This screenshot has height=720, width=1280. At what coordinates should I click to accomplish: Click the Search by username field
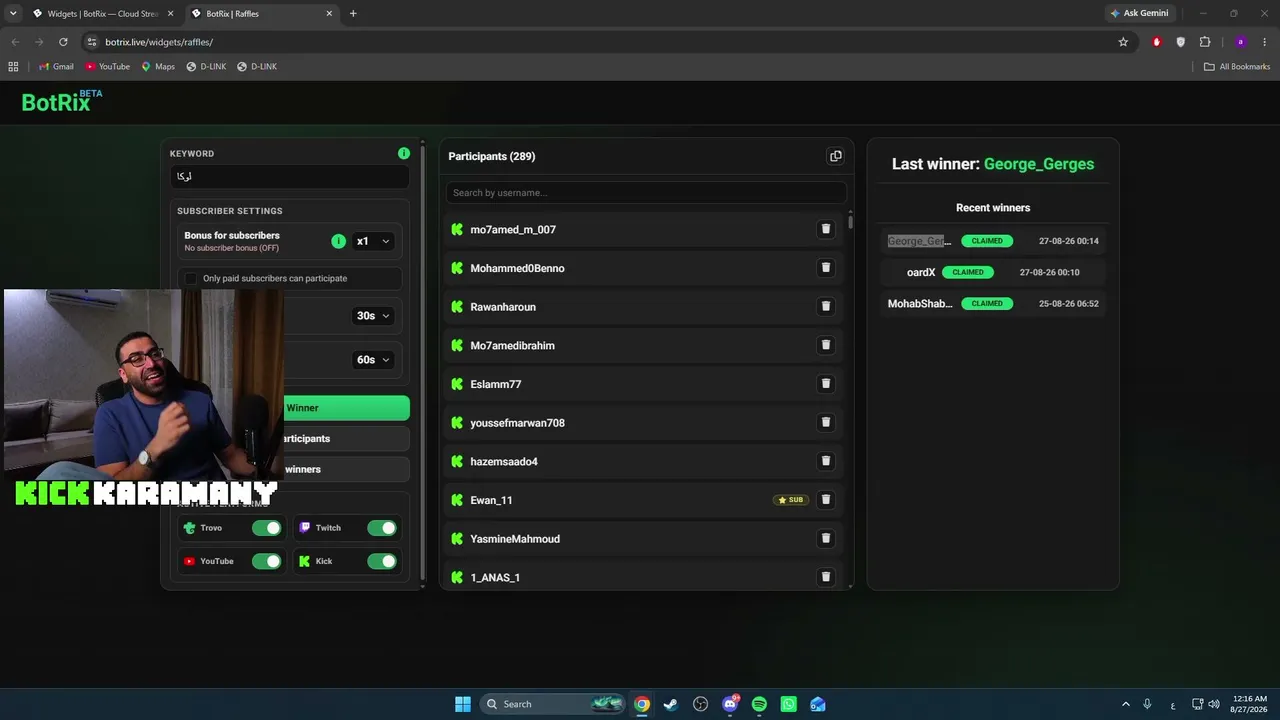click(646, 192)
